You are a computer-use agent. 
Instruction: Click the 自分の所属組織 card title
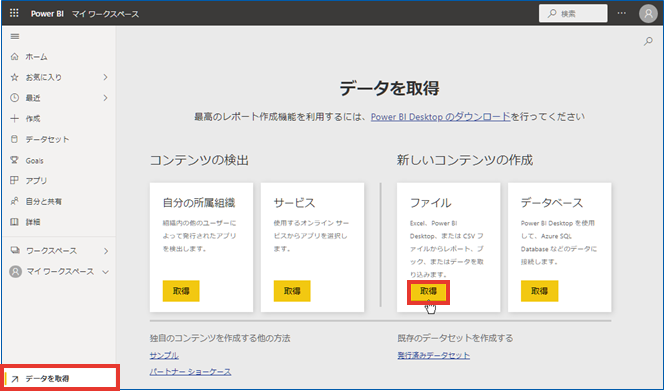[x=199, y=203]
